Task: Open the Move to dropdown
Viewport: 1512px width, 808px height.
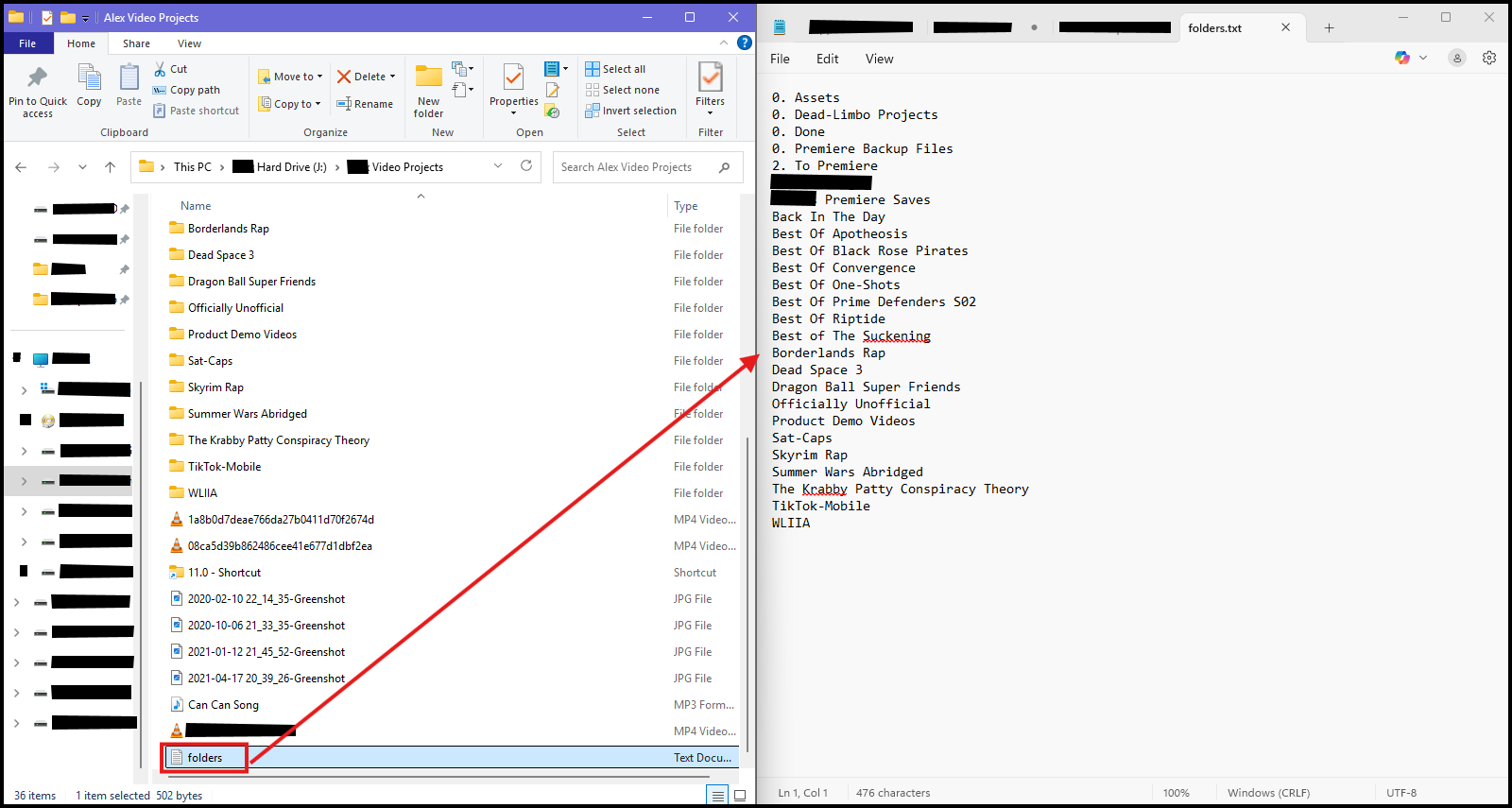Action: 291,77
